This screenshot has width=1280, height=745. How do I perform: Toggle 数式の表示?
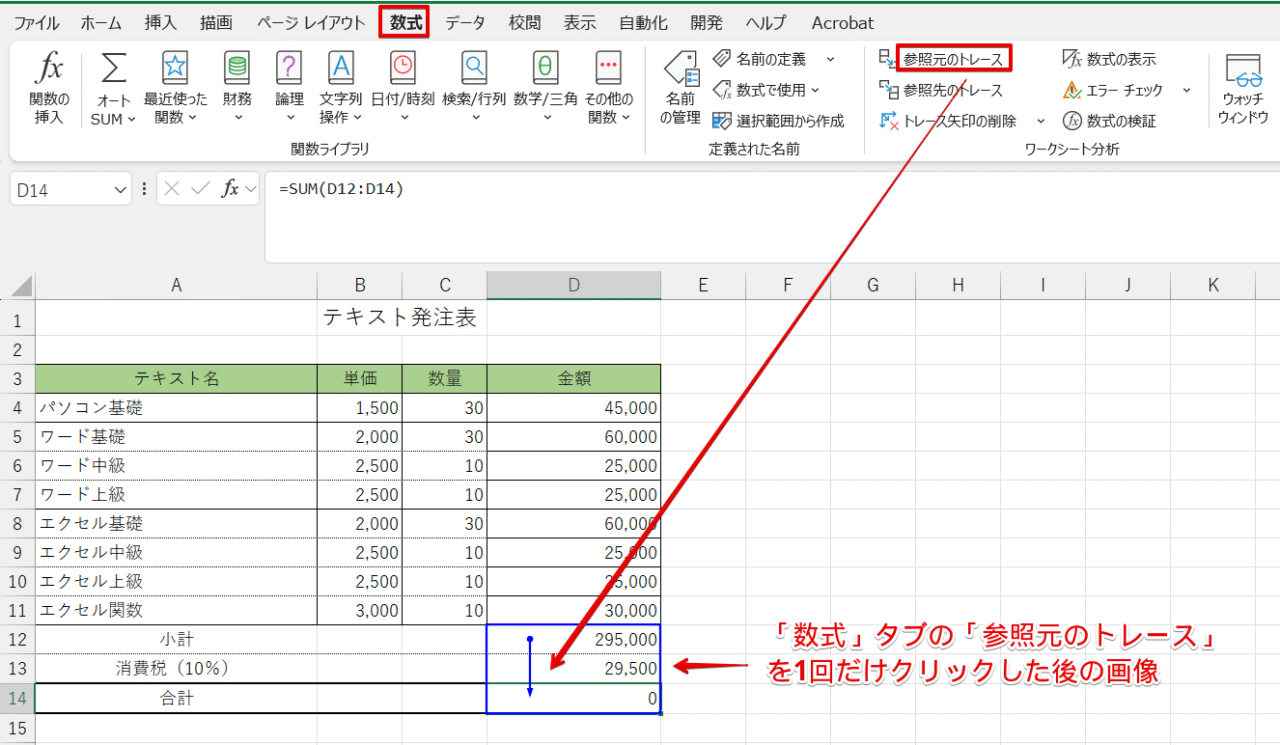point(1109,59)
